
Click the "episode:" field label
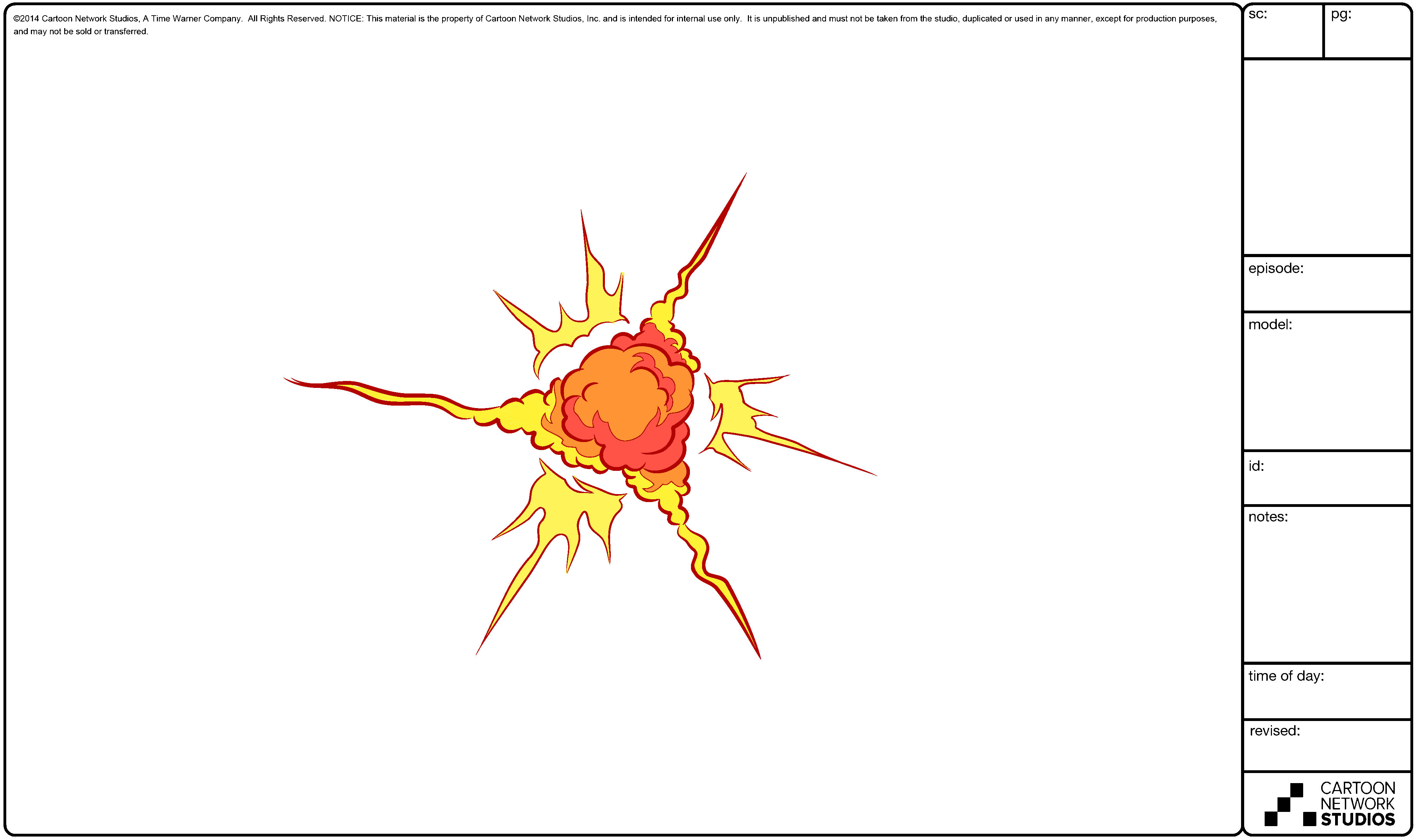click(x=1276, y=268)
